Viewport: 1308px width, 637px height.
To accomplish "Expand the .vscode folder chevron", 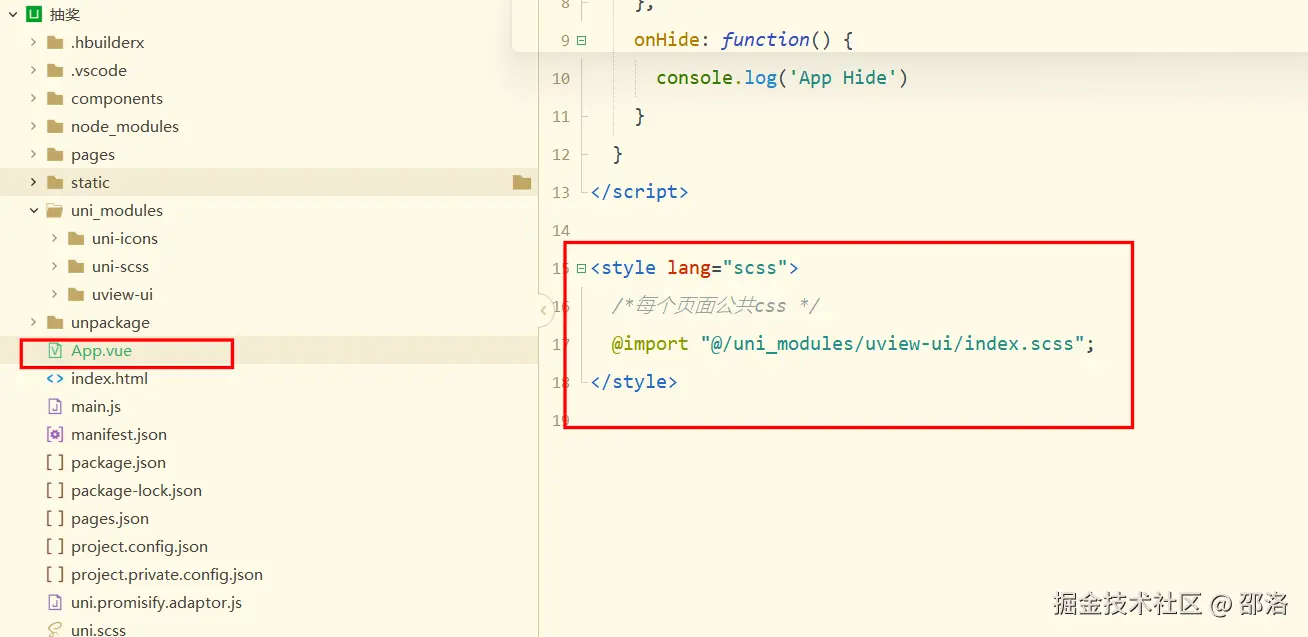I will (x=33, y=71).
